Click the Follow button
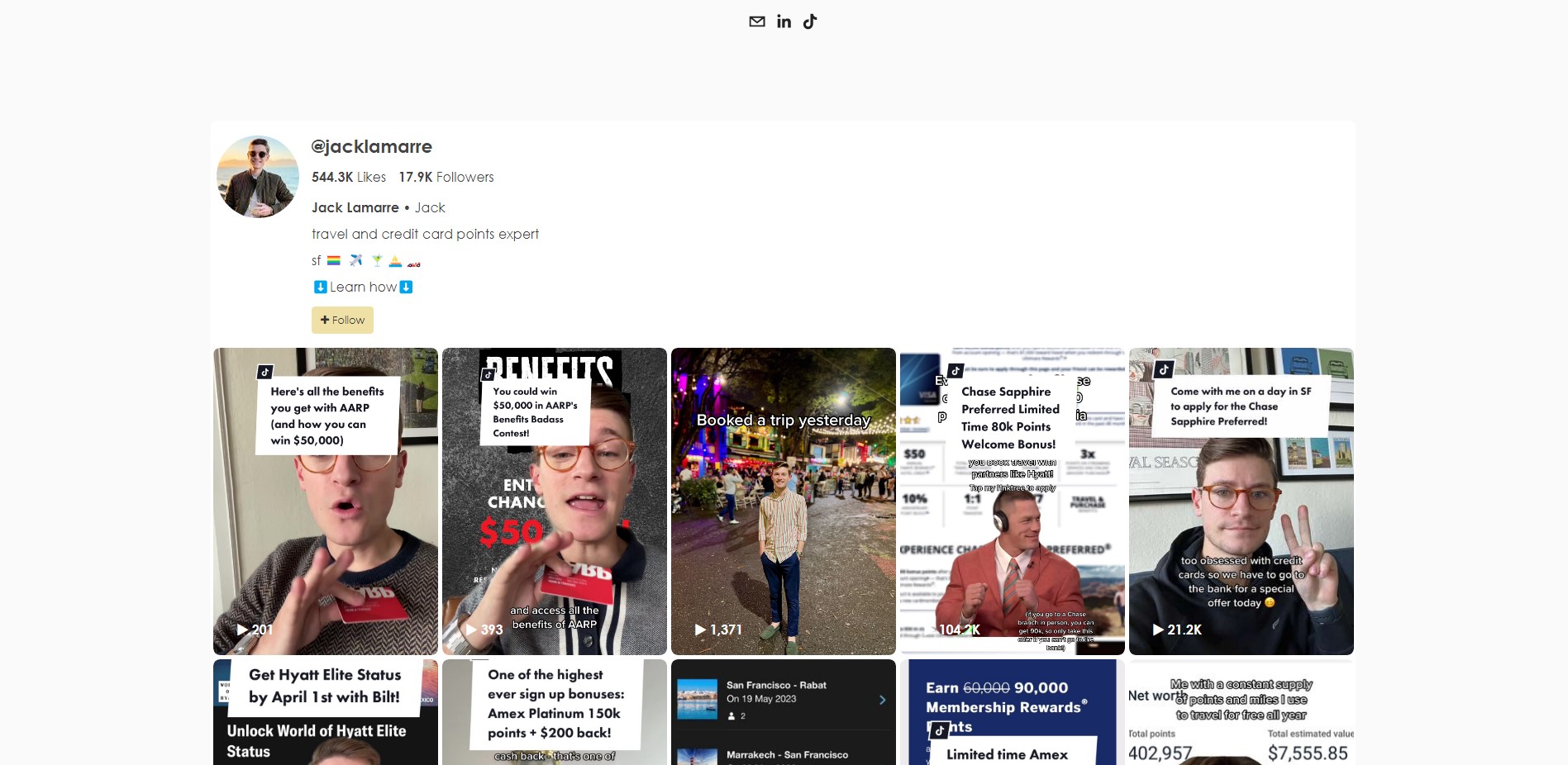Viewport: 1568px width, 765px height. pyautogui.click(x=342, y=320)
